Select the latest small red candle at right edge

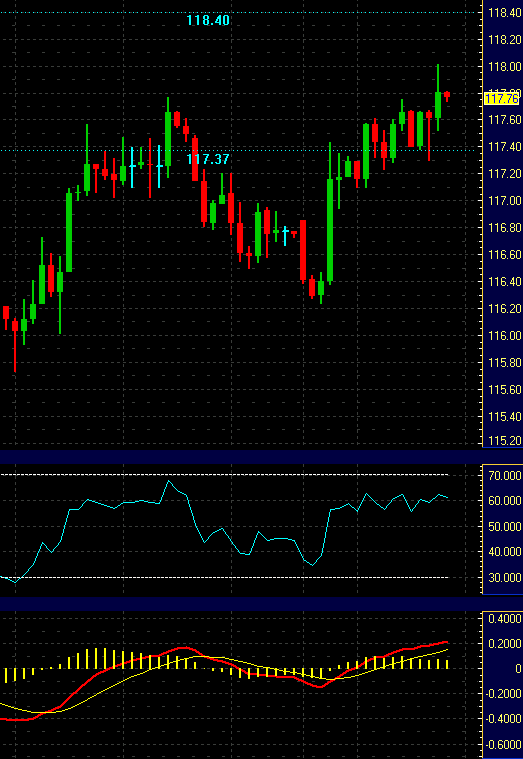point(447,96)
